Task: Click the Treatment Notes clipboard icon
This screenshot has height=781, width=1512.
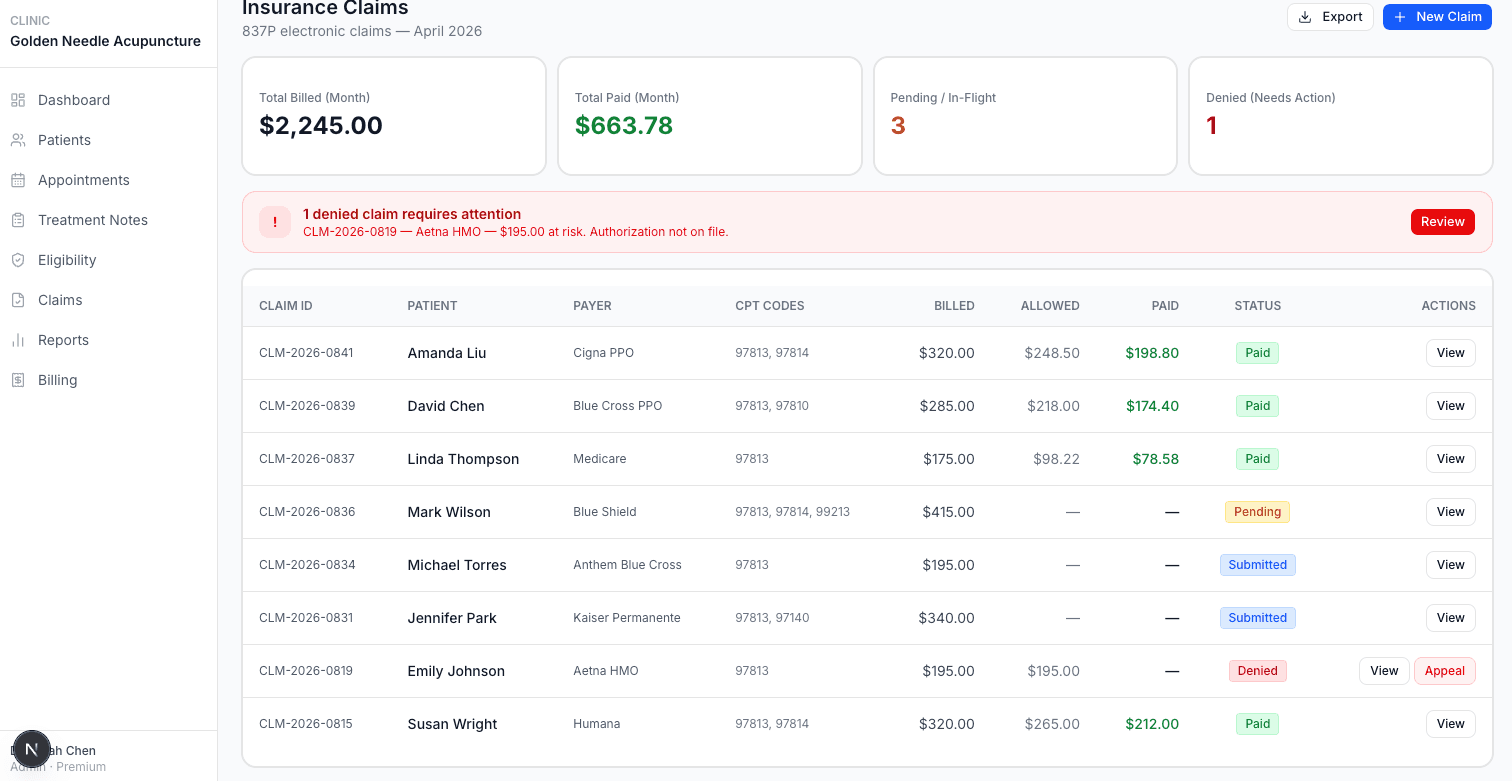Action: pos(18,220)
